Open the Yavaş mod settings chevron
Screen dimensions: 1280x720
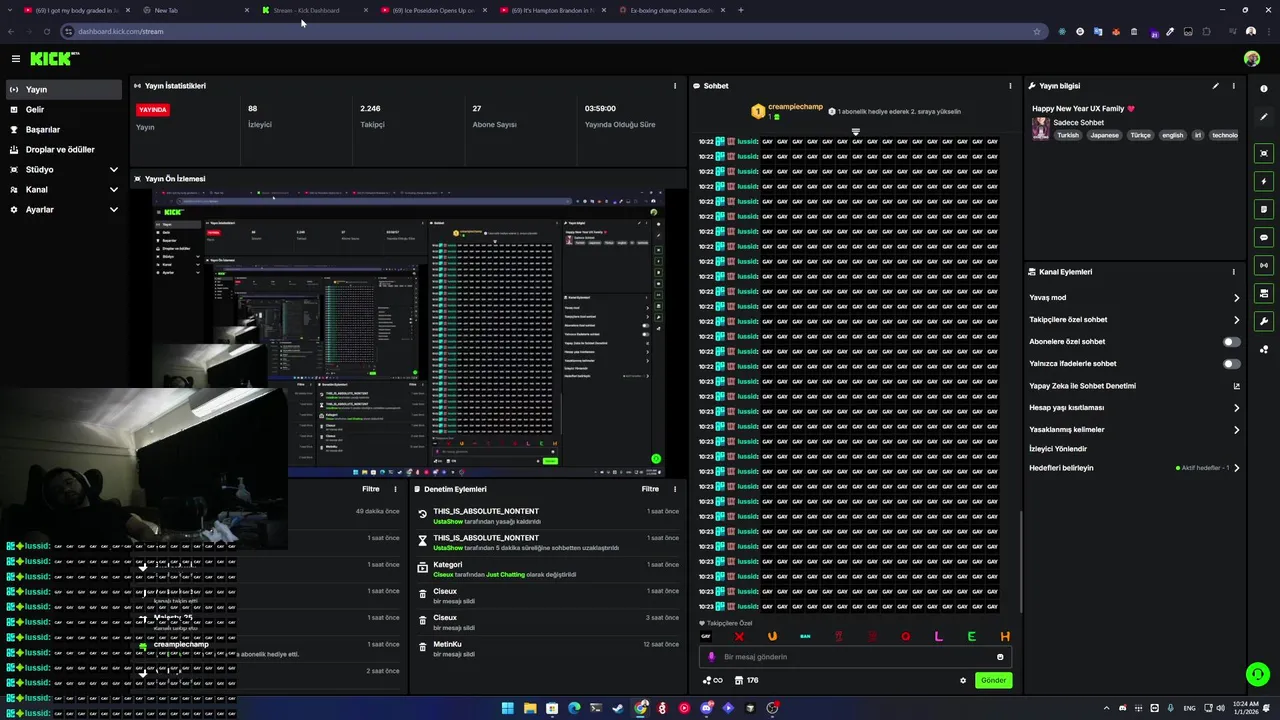click(1236, 298)
